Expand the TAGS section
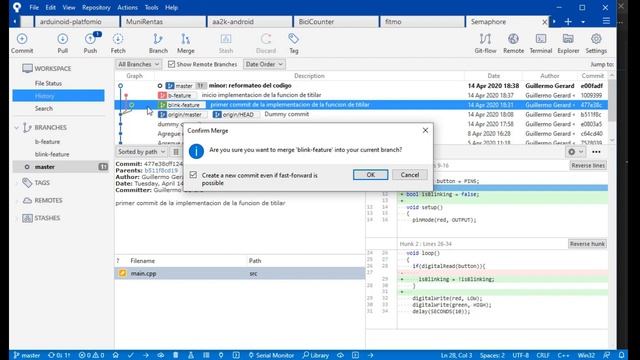This screenshot has height=360, width=640. pyautogui.click(x=17, y=183)
